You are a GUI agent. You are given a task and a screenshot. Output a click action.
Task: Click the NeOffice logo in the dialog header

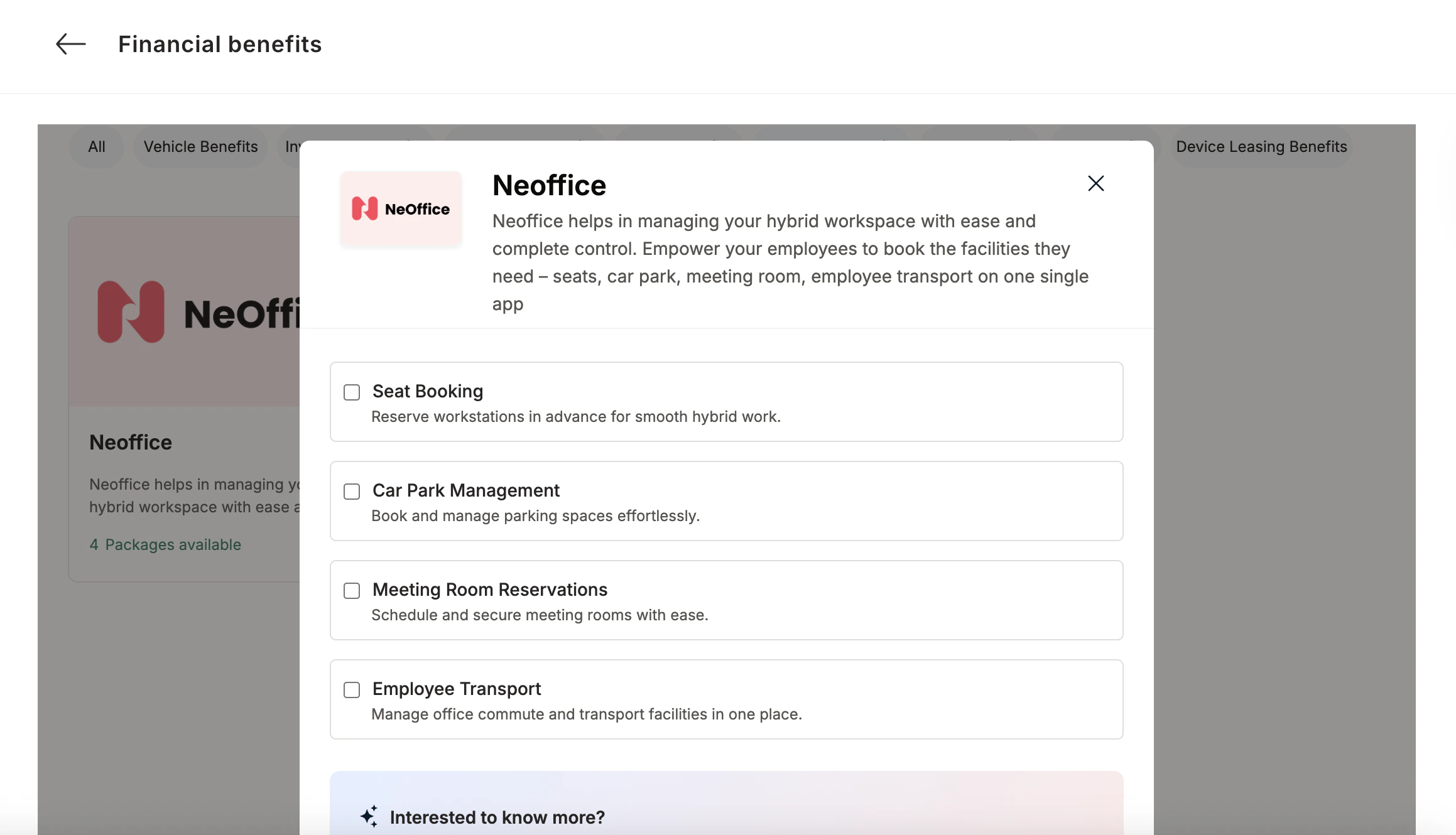[x=401, y=208]
